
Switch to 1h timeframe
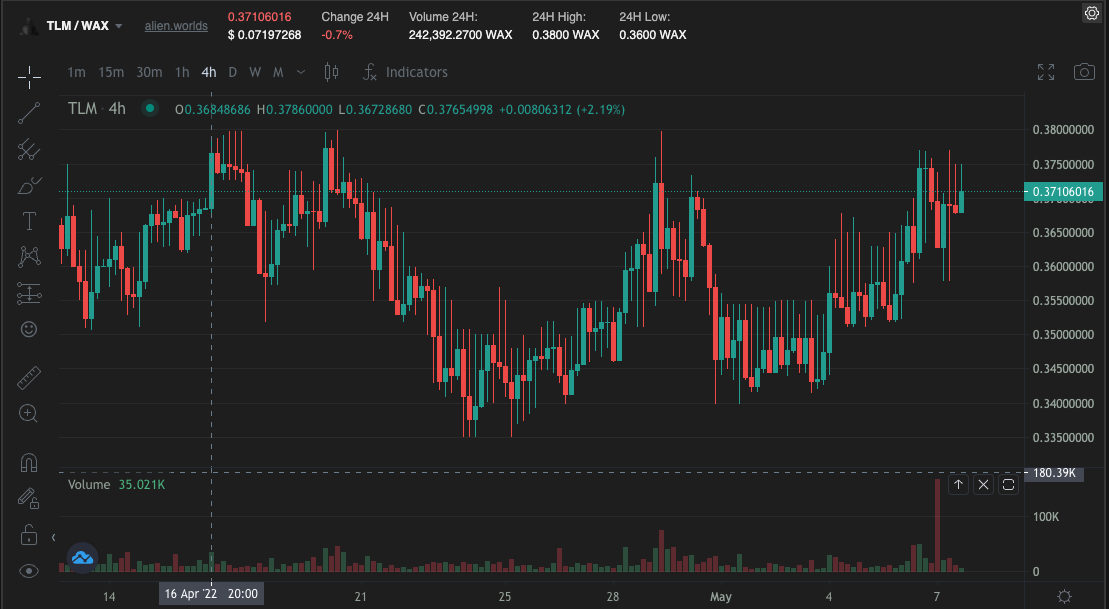182,72
